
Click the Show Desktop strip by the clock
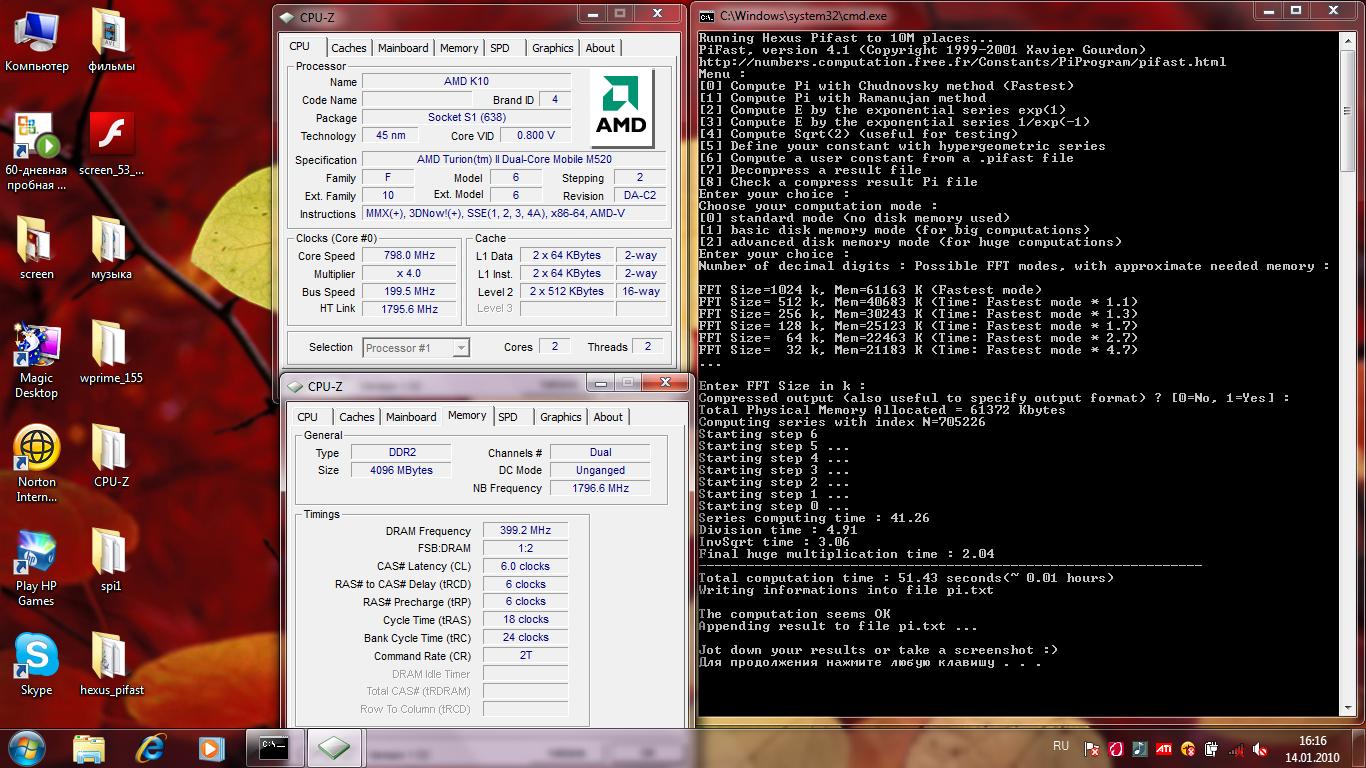[x=1359, y=748]
